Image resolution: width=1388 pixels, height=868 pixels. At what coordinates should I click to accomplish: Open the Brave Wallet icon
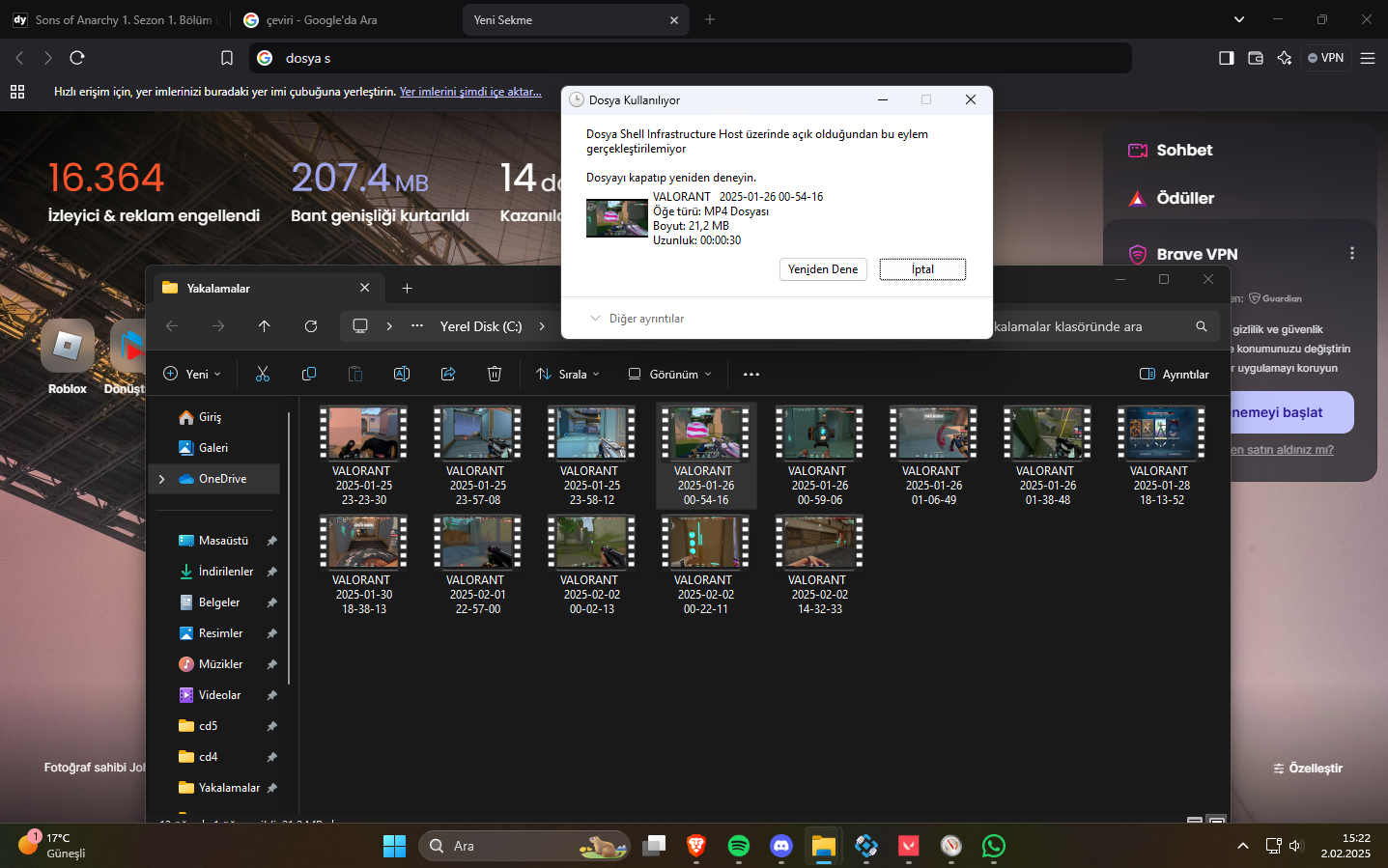(1256, 58)
